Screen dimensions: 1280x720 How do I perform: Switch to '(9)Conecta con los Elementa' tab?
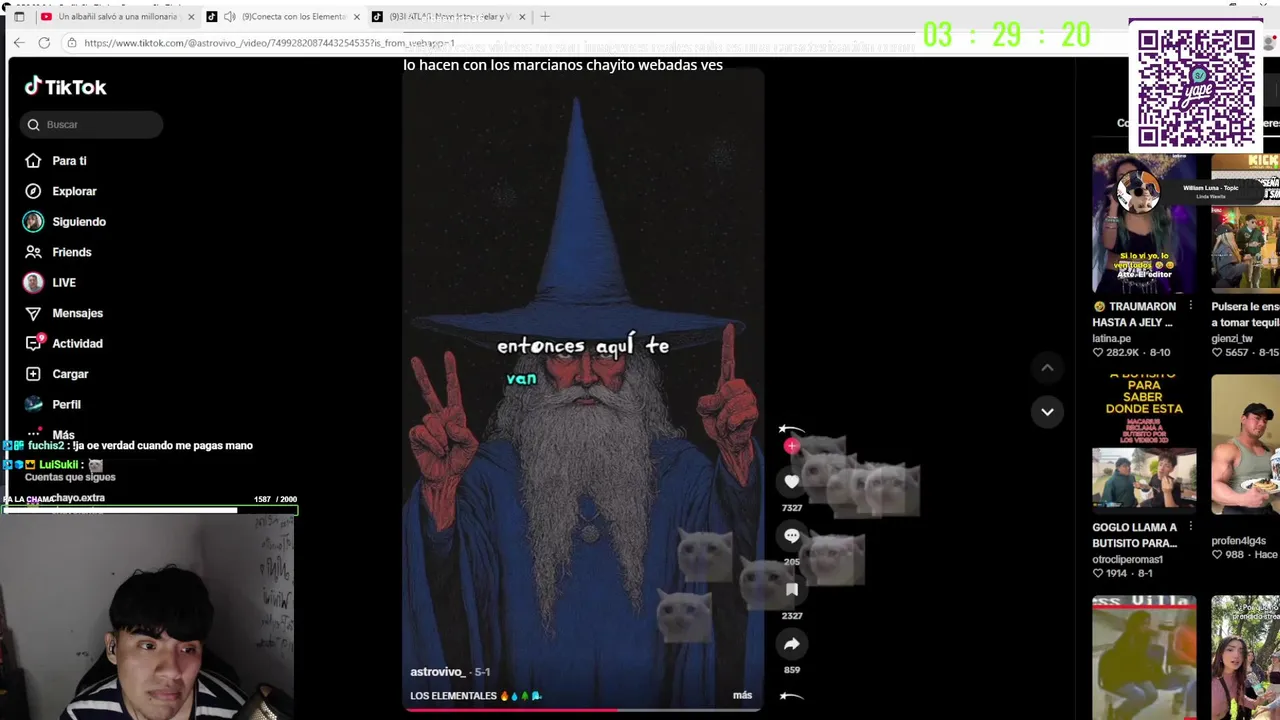coord(285,17)
